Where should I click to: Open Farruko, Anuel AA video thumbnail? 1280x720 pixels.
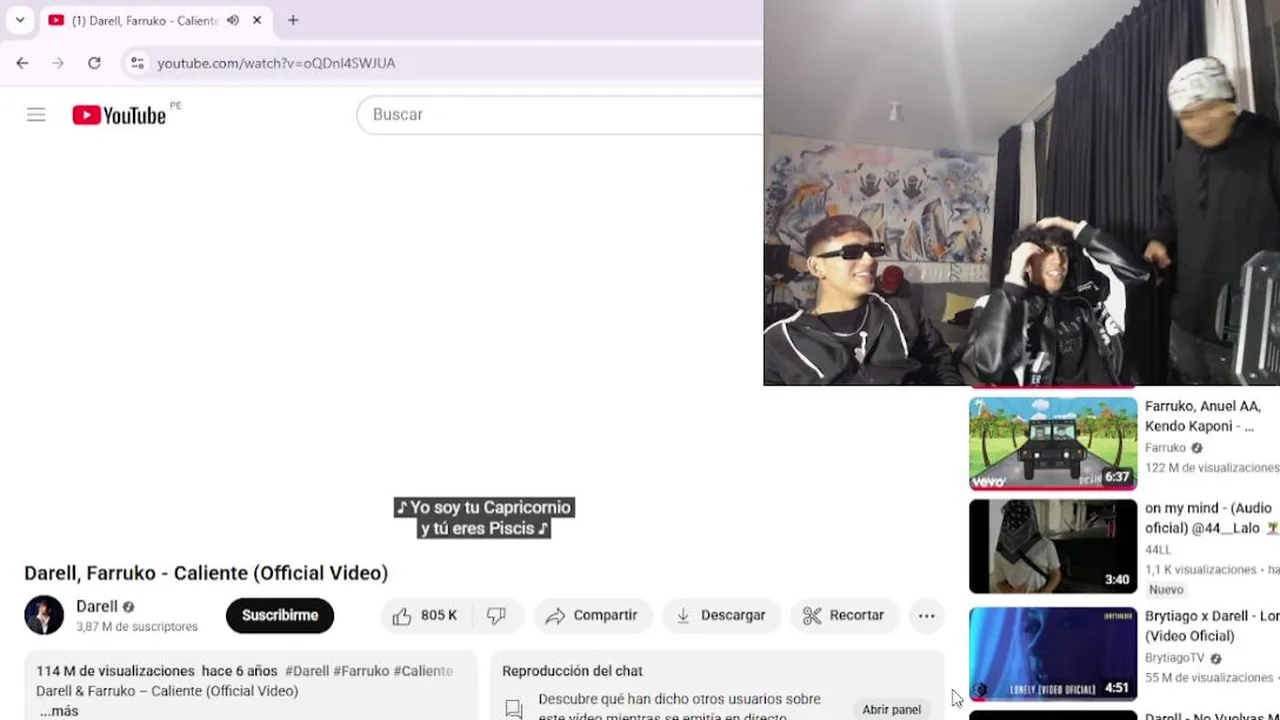point(1053,443)
